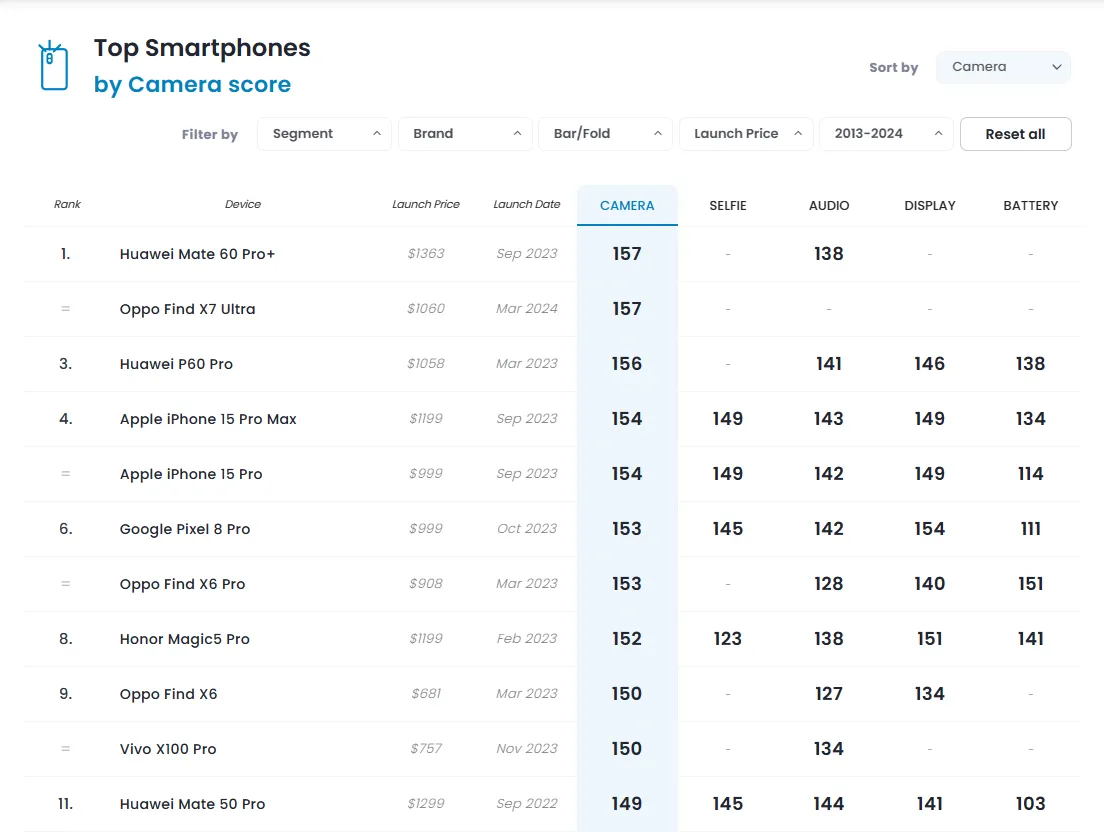Click audio score 134 for Vivo X100 Pro
1104x832 pixels.
[829, 749]
